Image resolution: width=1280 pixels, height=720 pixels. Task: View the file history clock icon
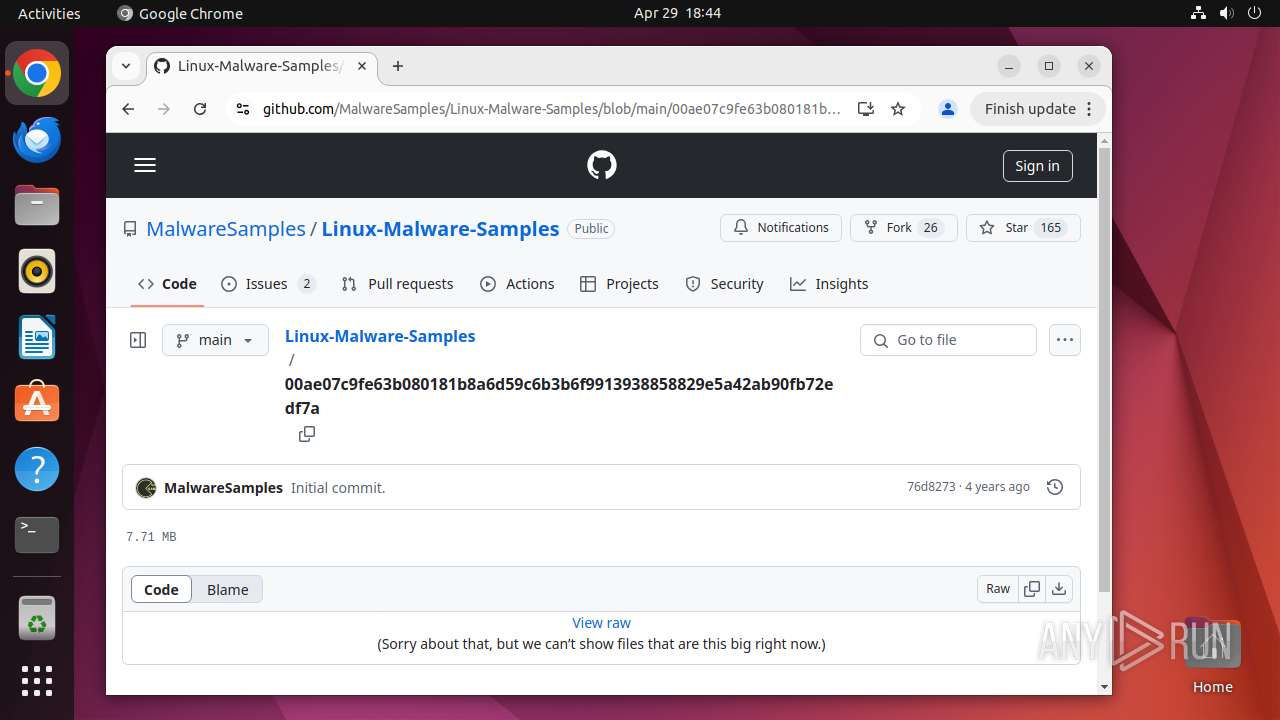point(1054,487)
